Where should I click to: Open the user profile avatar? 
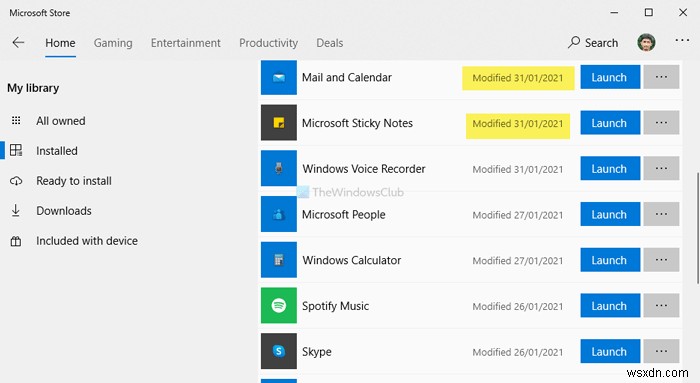(x=646, y=43)
